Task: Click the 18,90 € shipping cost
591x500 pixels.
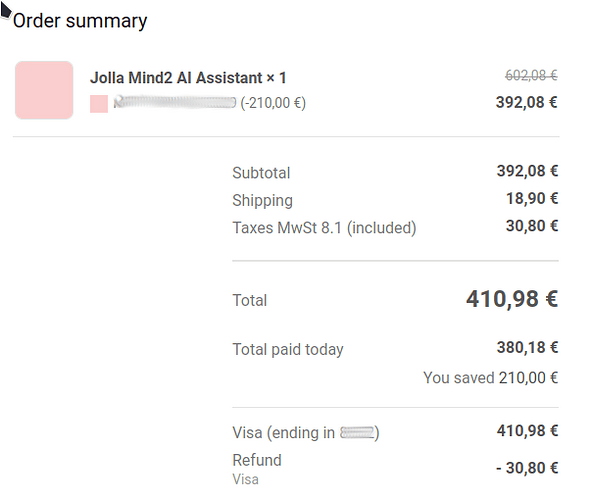Action: pyautogui.click(x=532, y=198)
